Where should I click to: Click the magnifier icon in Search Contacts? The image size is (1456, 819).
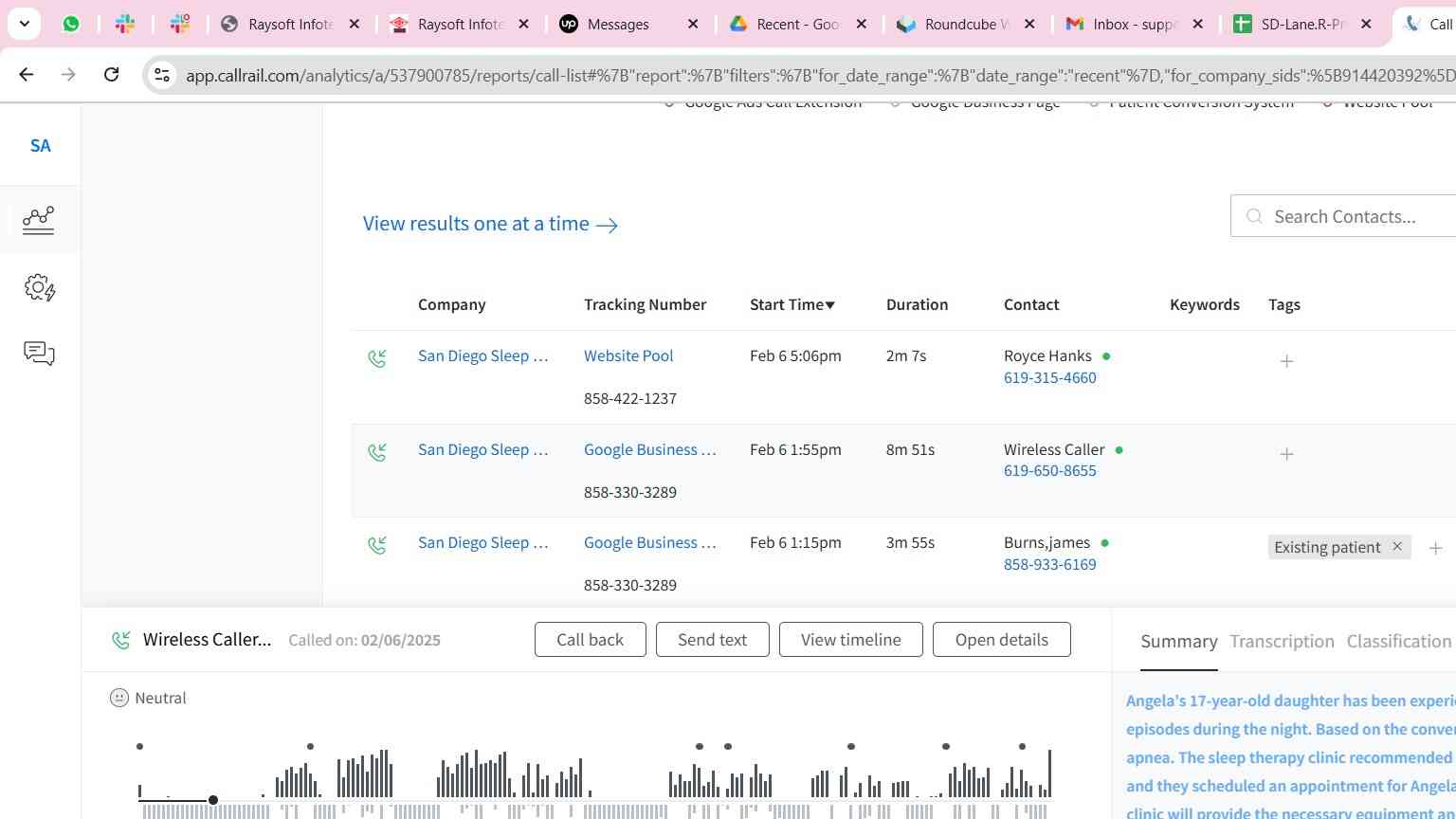[x=1254, y=217]
